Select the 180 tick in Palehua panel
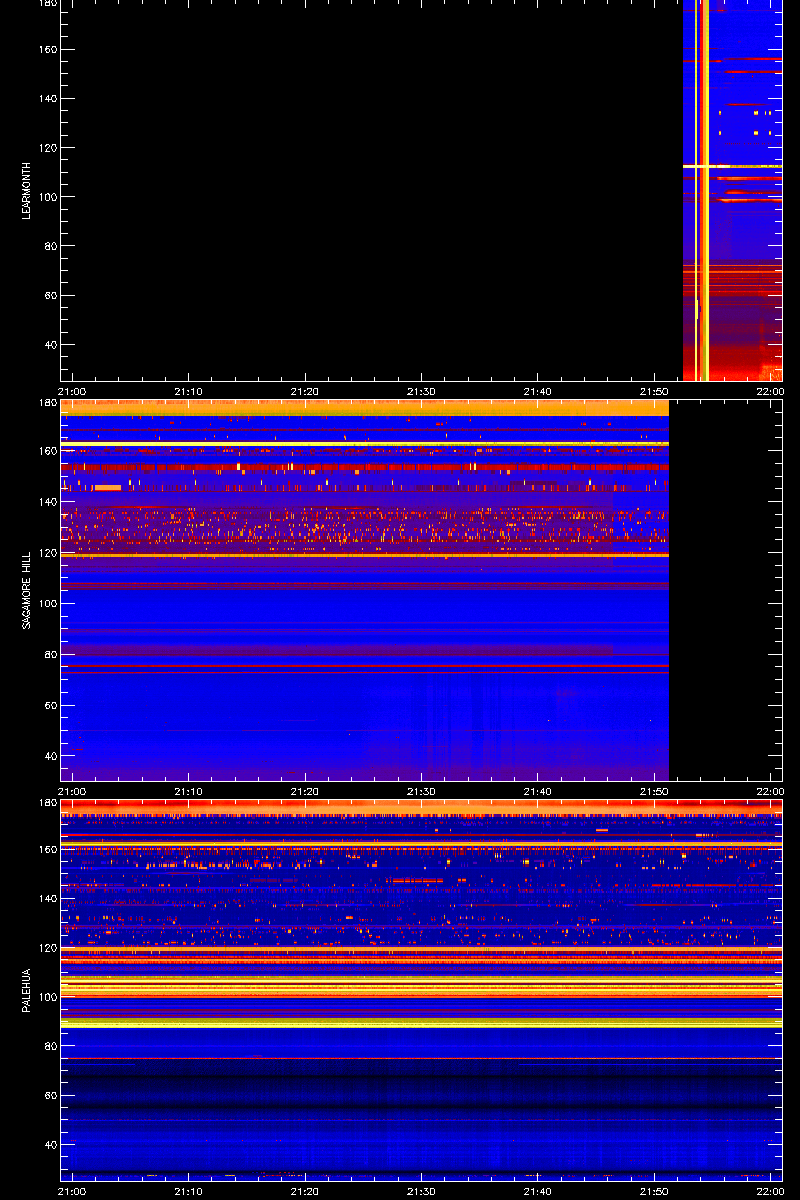The image size is (800, 1200). coord(49,803)
